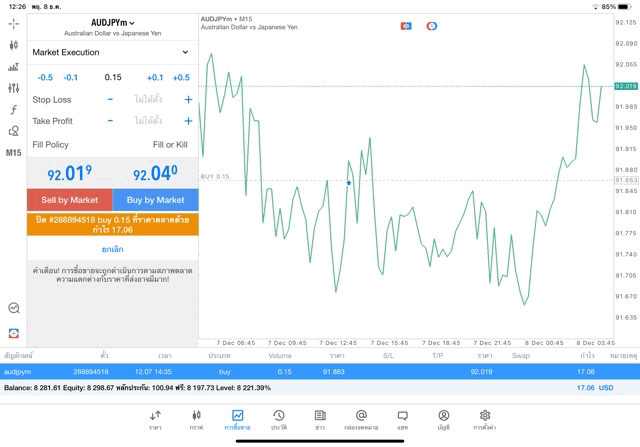Tap the Take Profit value field
Screen dimensions: 640x447
(x=148, y=121)
